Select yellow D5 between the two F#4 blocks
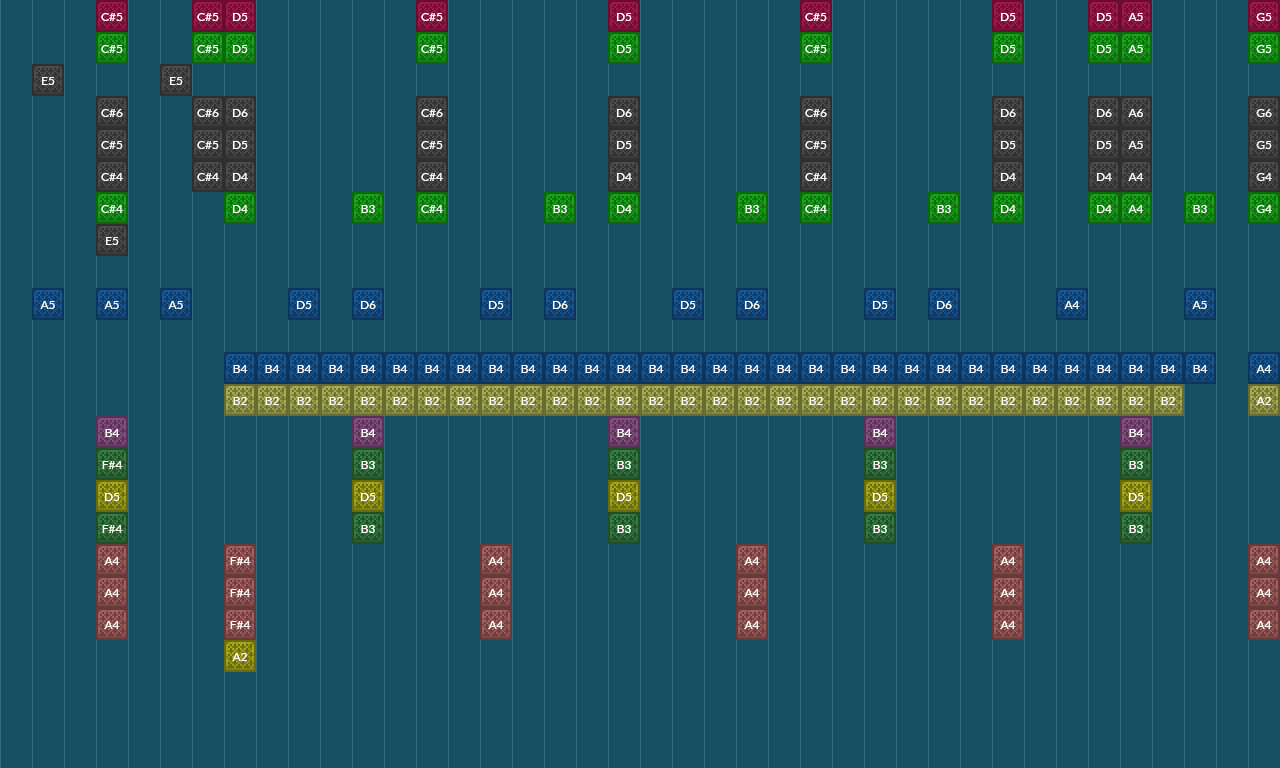 click(112, 496)
